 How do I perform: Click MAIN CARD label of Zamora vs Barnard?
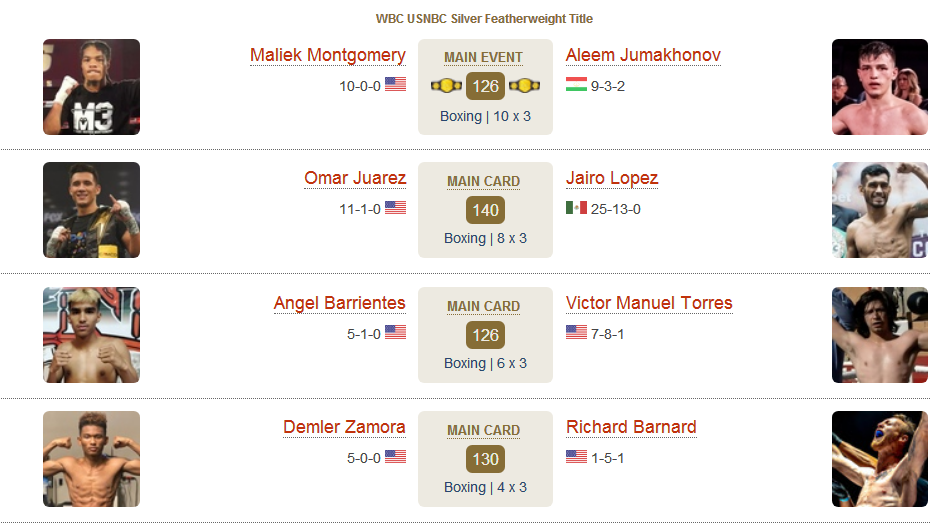483,430
